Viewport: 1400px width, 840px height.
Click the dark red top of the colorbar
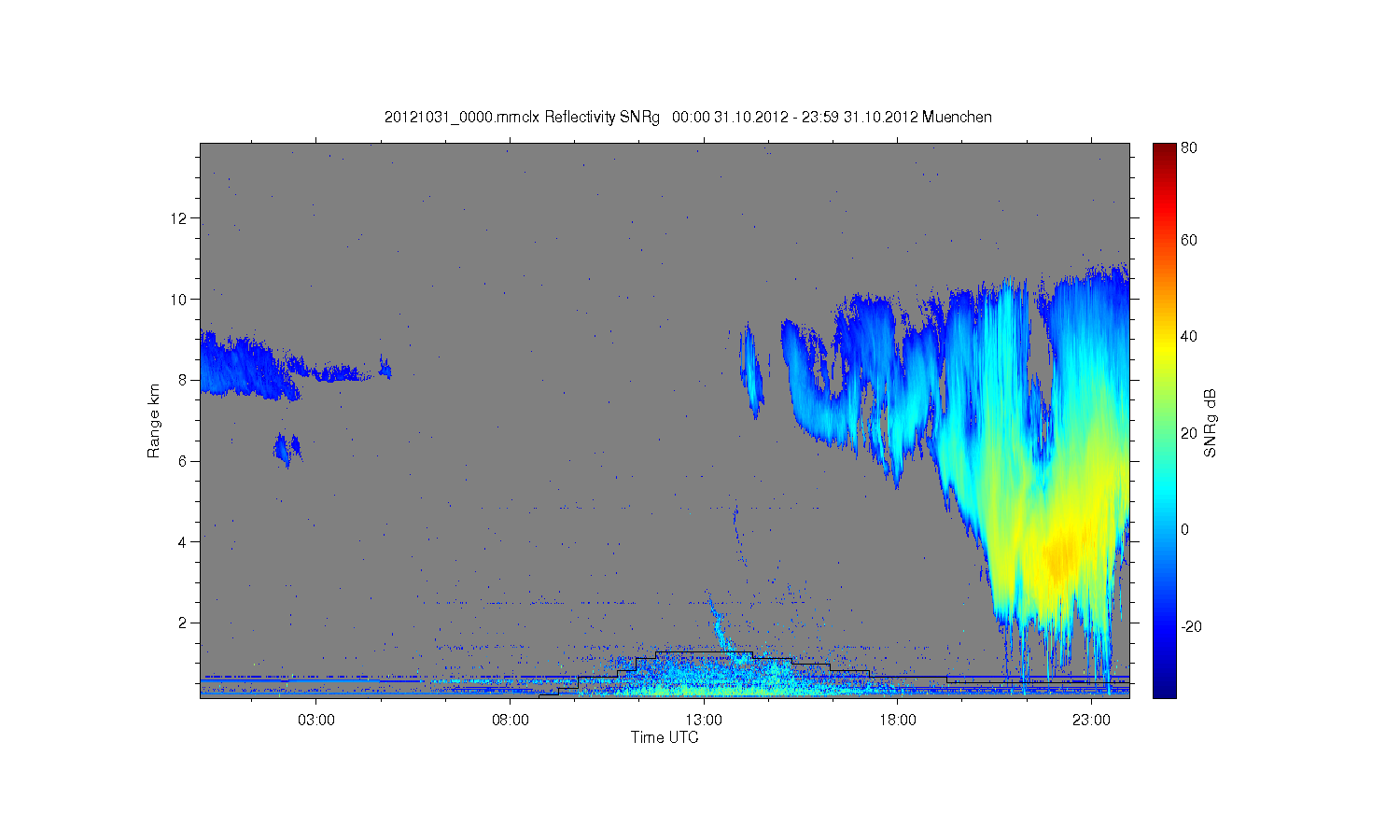coord(1164,154)
